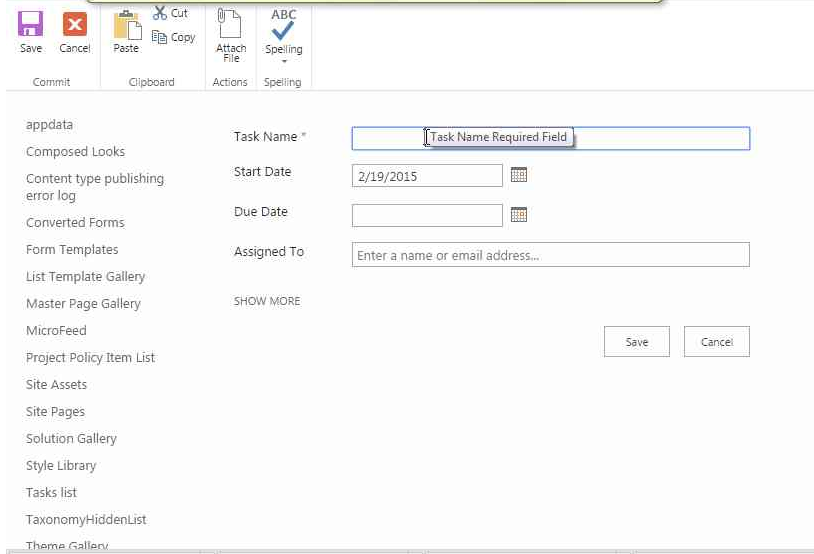Screen dimensions: 814x554
Task: Click the Assigned To people picker field
Action: coord(551,254)
